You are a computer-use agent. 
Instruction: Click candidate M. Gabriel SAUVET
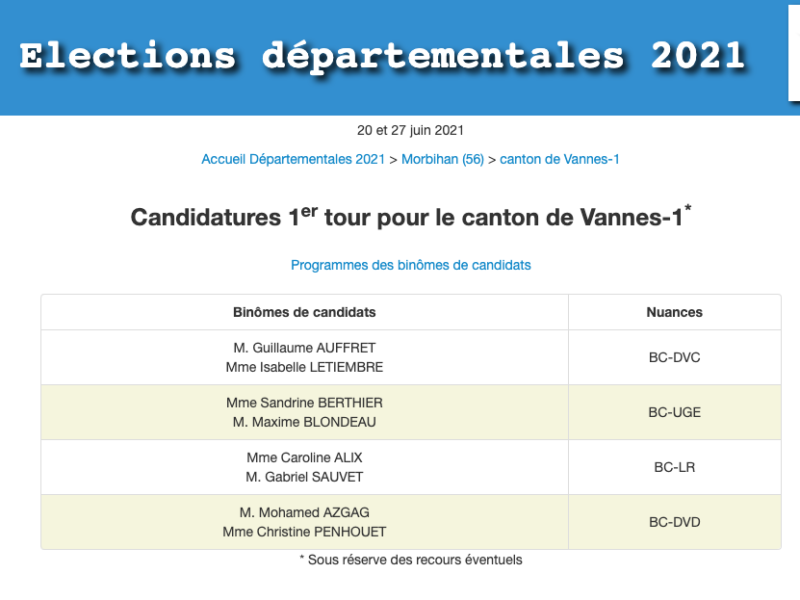coord(304,477)
